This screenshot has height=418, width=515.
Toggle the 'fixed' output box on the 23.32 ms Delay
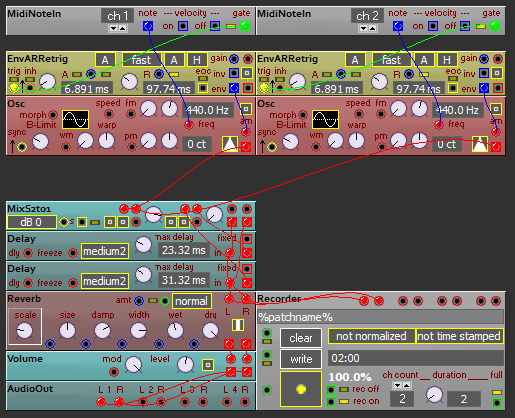point(247,239)
